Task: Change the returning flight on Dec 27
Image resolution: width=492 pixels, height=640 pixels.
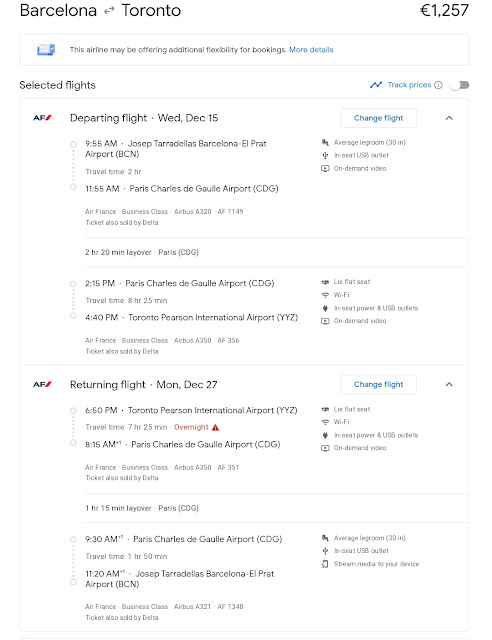Action: click(378, 384)
